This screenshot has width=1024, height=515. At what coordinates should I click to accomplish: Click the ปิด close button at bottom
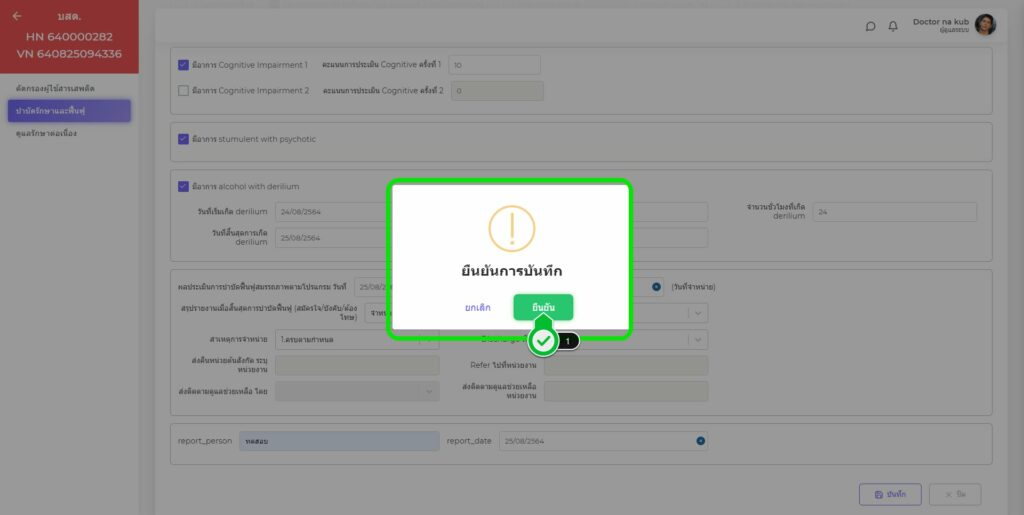(x=954, y=494)
